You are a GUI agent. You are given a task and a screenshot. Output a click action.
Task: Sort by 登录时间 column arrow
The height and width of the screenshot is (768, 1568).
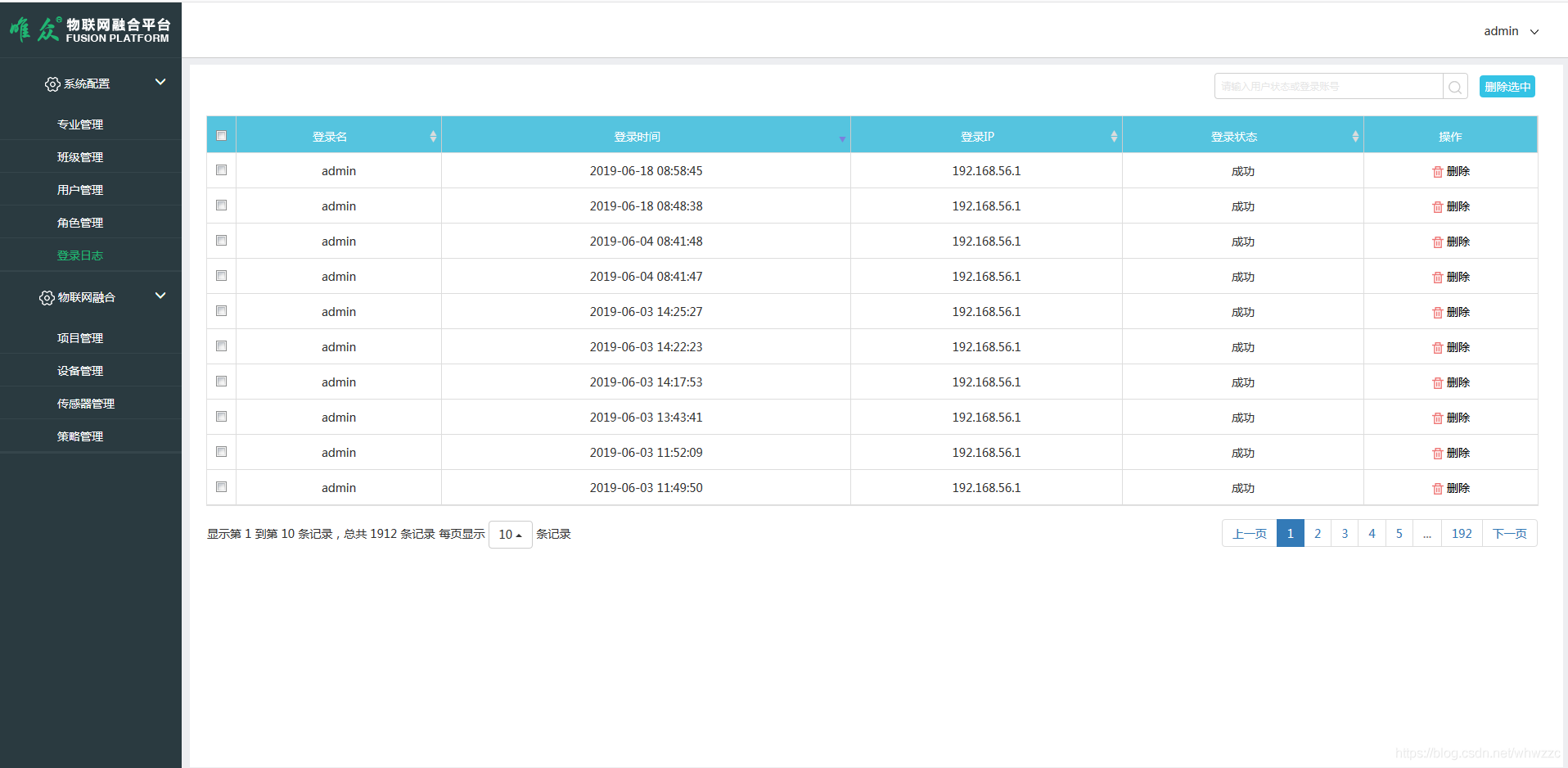[x=842, y=139]
